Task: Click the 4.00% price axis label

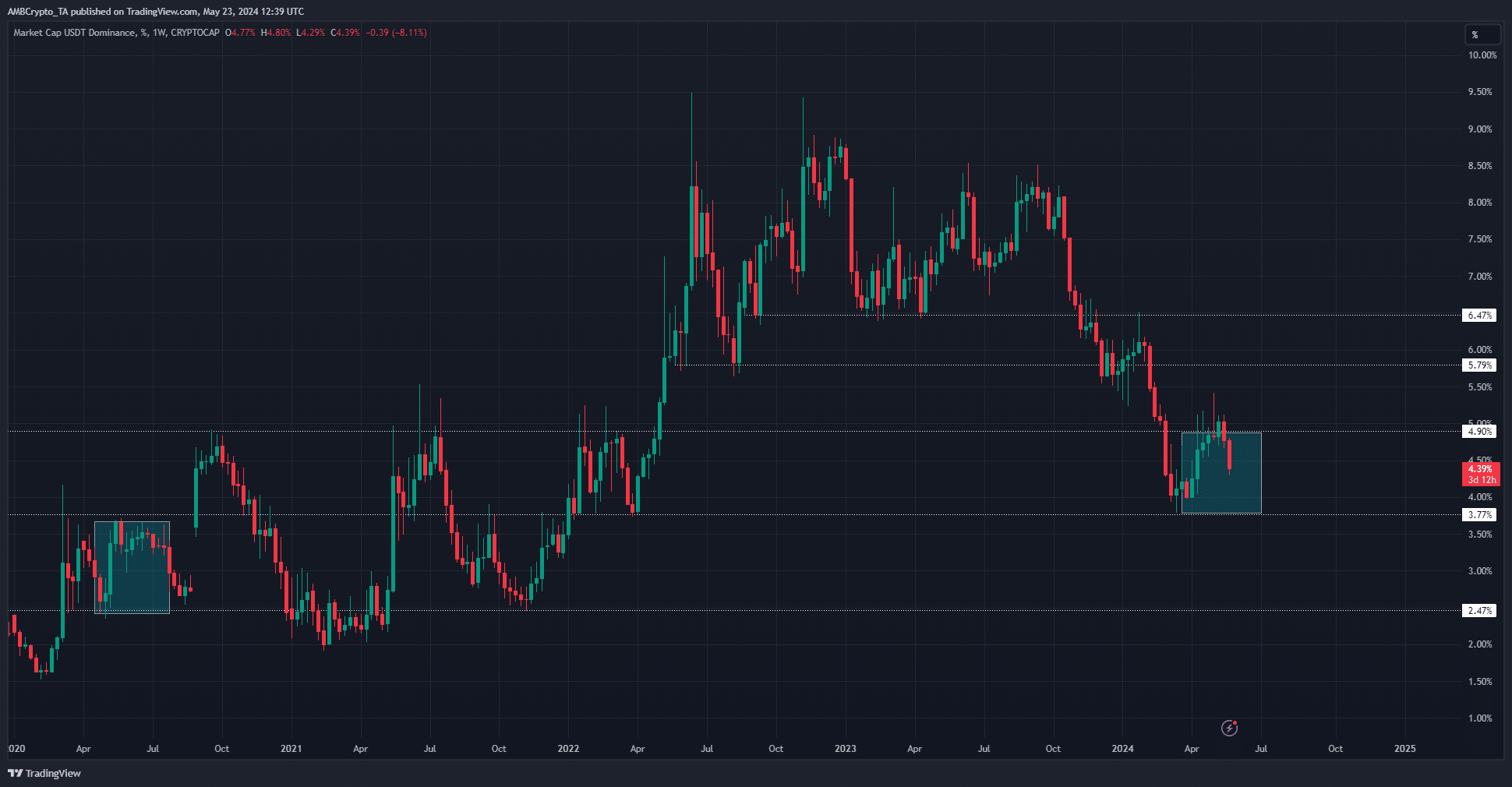Action: coord(1480,497)
